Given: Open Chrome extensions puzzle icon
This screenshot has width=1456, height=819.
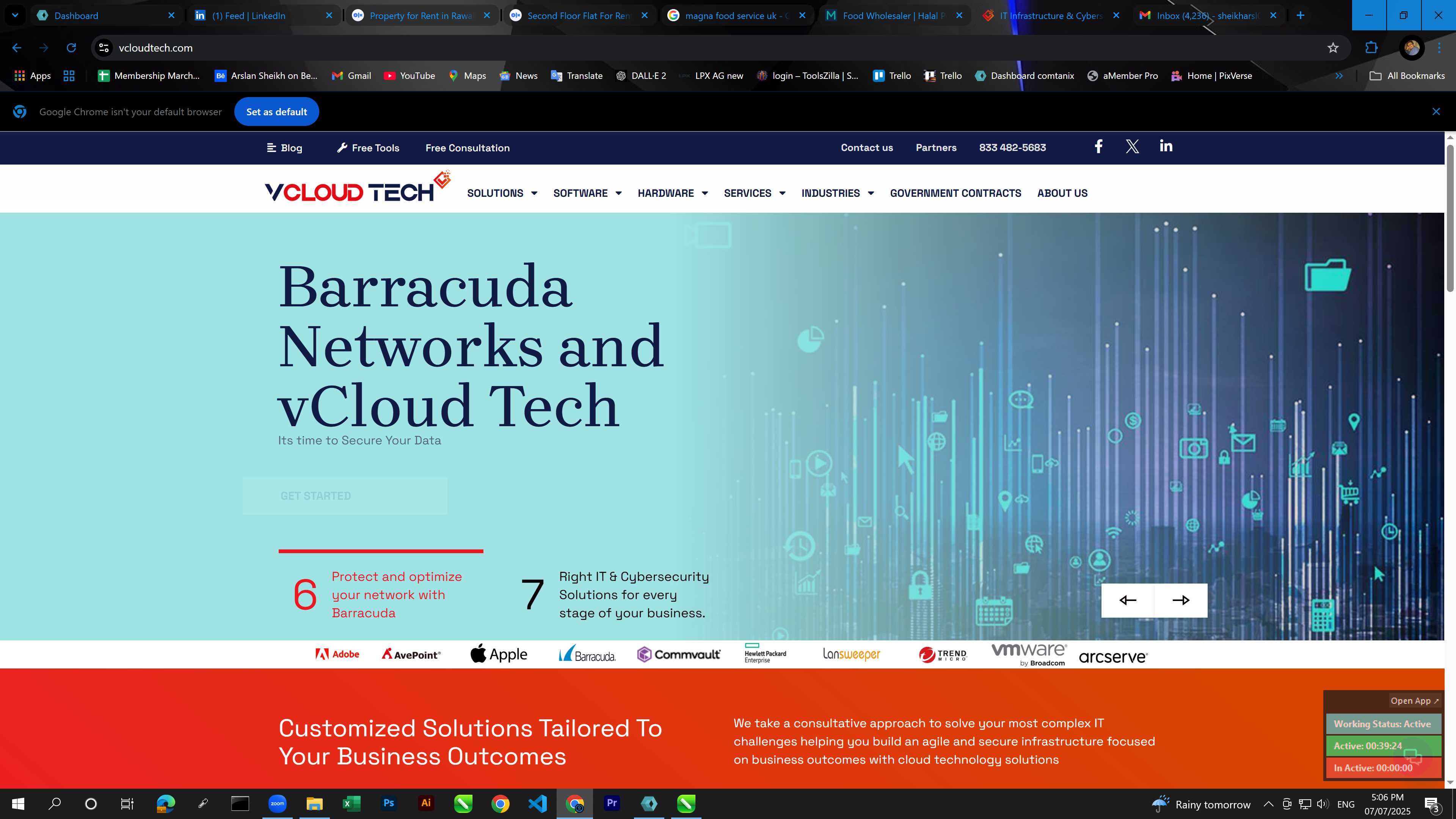Looking at the screenshot, I should (1371, 48).
